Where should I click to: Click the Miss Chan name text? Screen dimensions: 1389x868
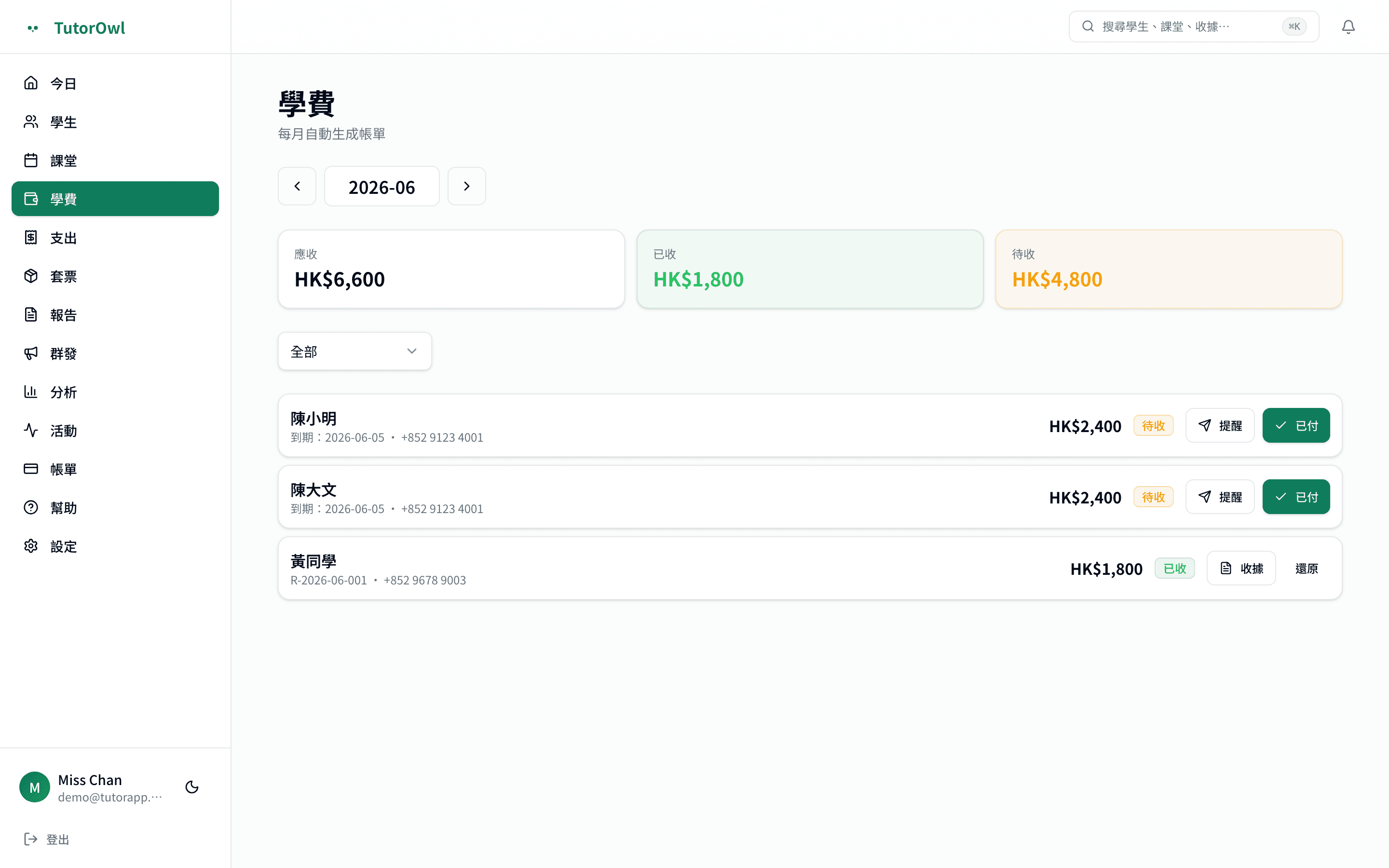90,780
